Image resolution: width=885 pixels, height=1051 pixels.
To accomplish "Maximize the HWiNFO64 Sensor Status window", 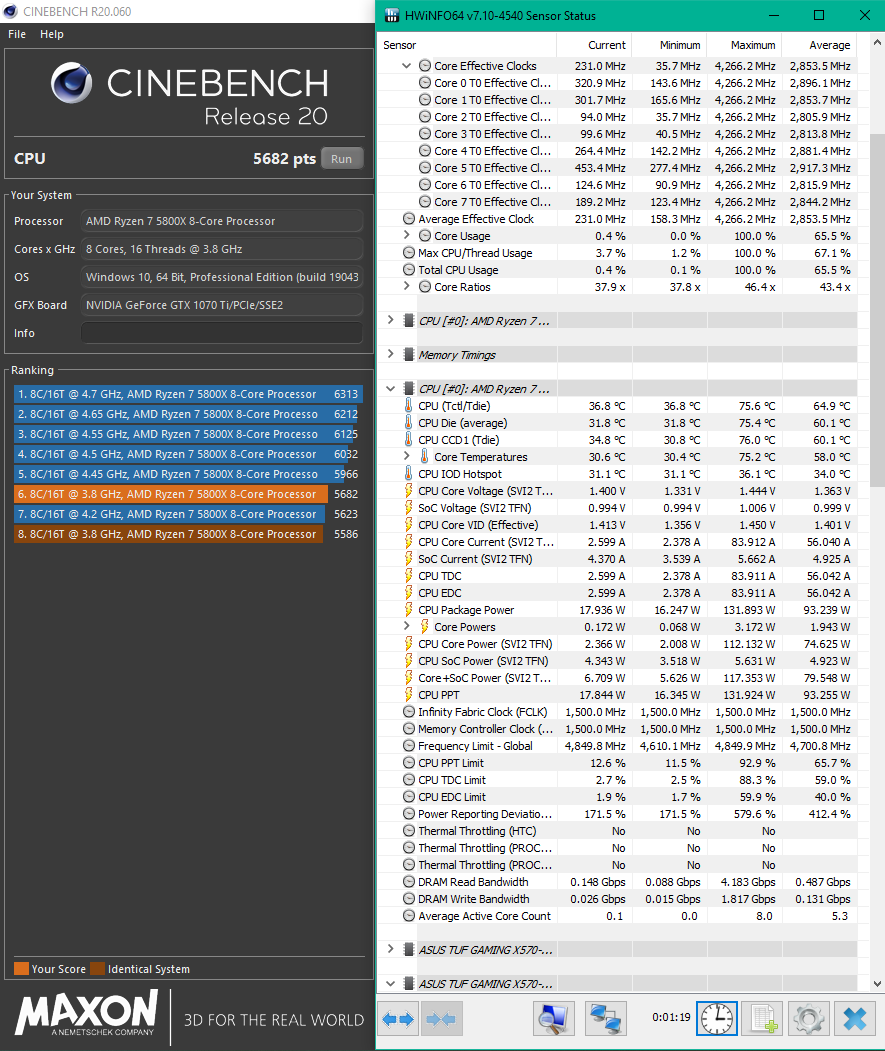I will [819, 15].
